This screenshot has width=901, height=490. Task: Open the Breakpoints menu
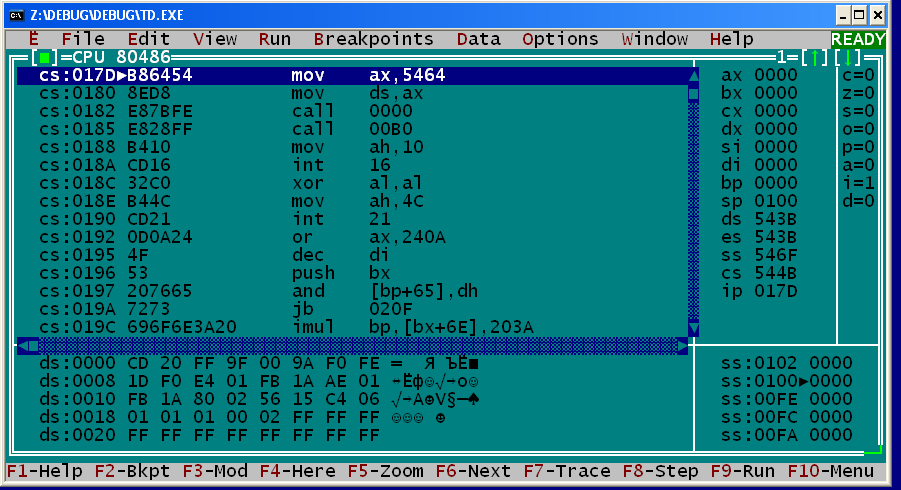click(x=374, y=39)
